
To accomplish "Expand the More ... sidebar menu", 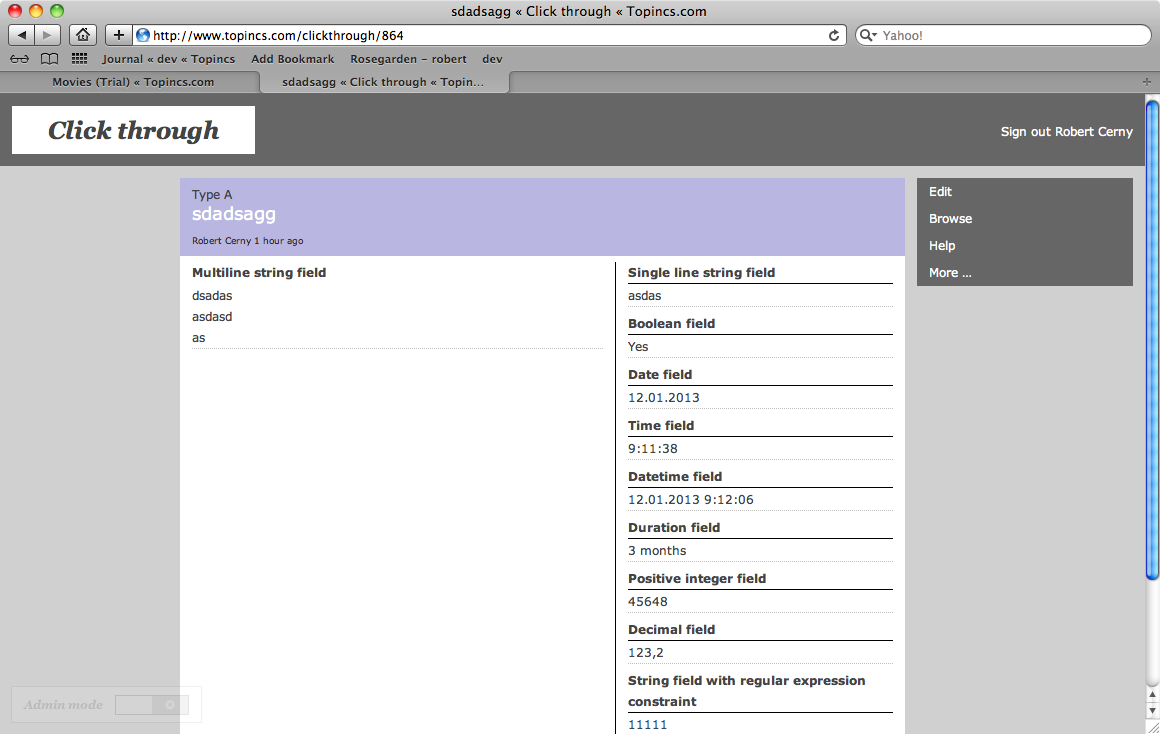I will click(x=950, y=273).
